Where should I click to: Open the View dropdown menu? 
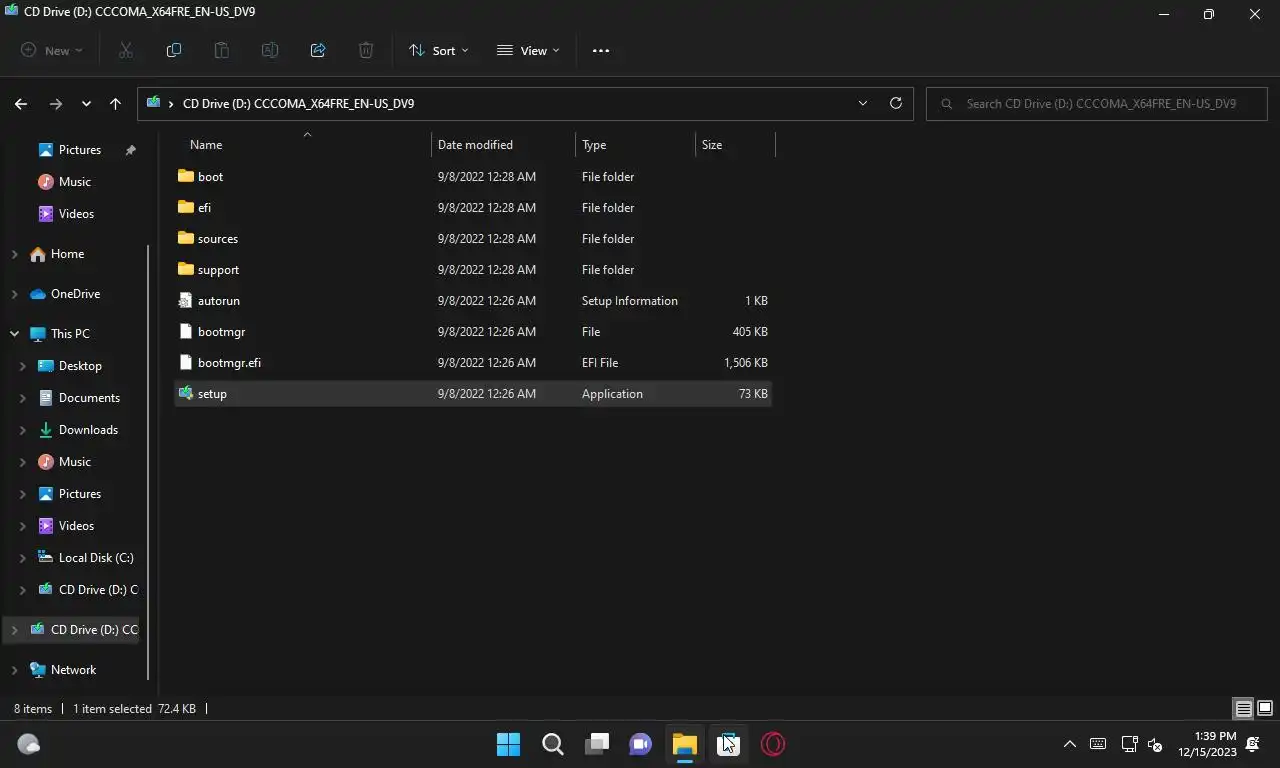pos(528,50)
